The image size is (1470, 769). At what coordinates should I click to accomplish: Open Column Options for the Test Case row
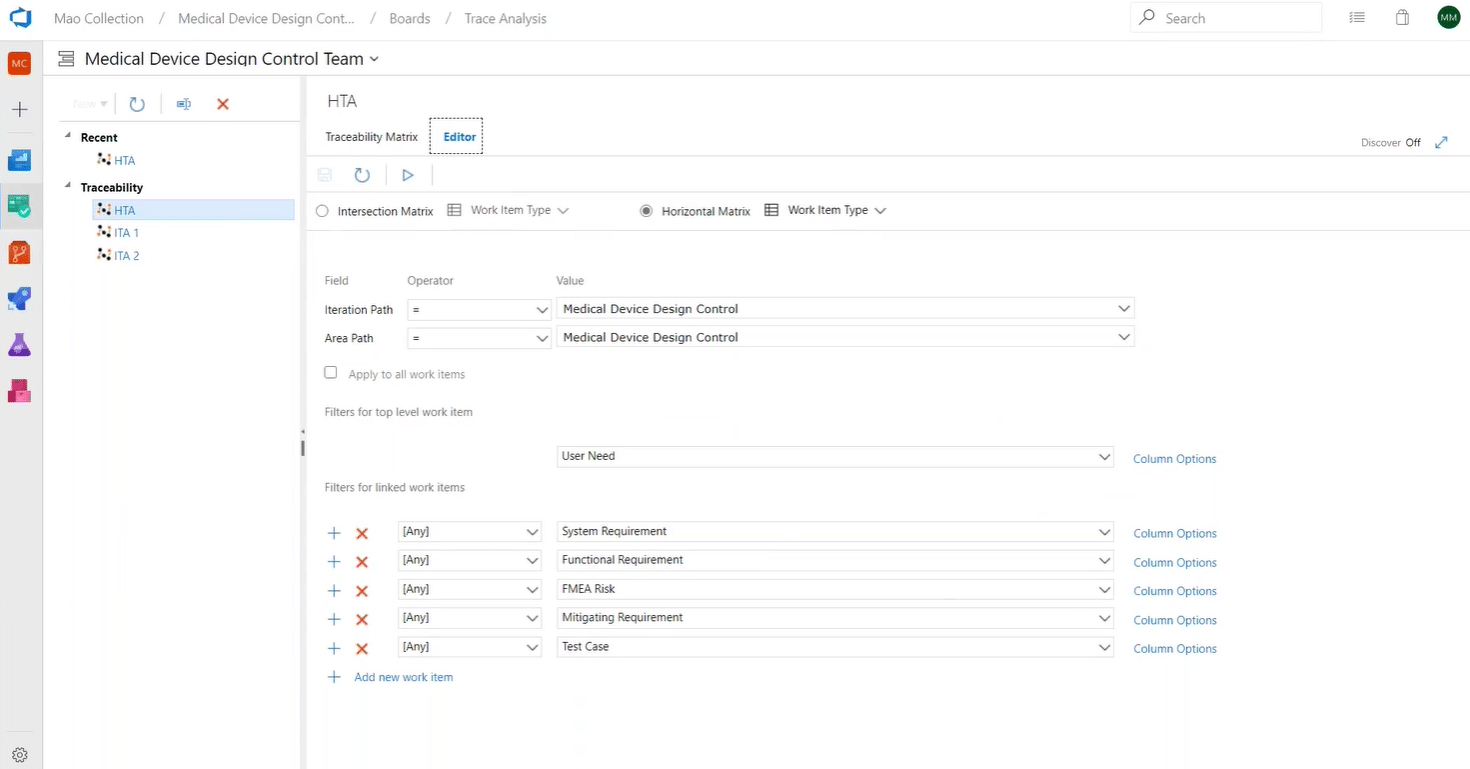pyautogui.click(x=1174, y=648)
